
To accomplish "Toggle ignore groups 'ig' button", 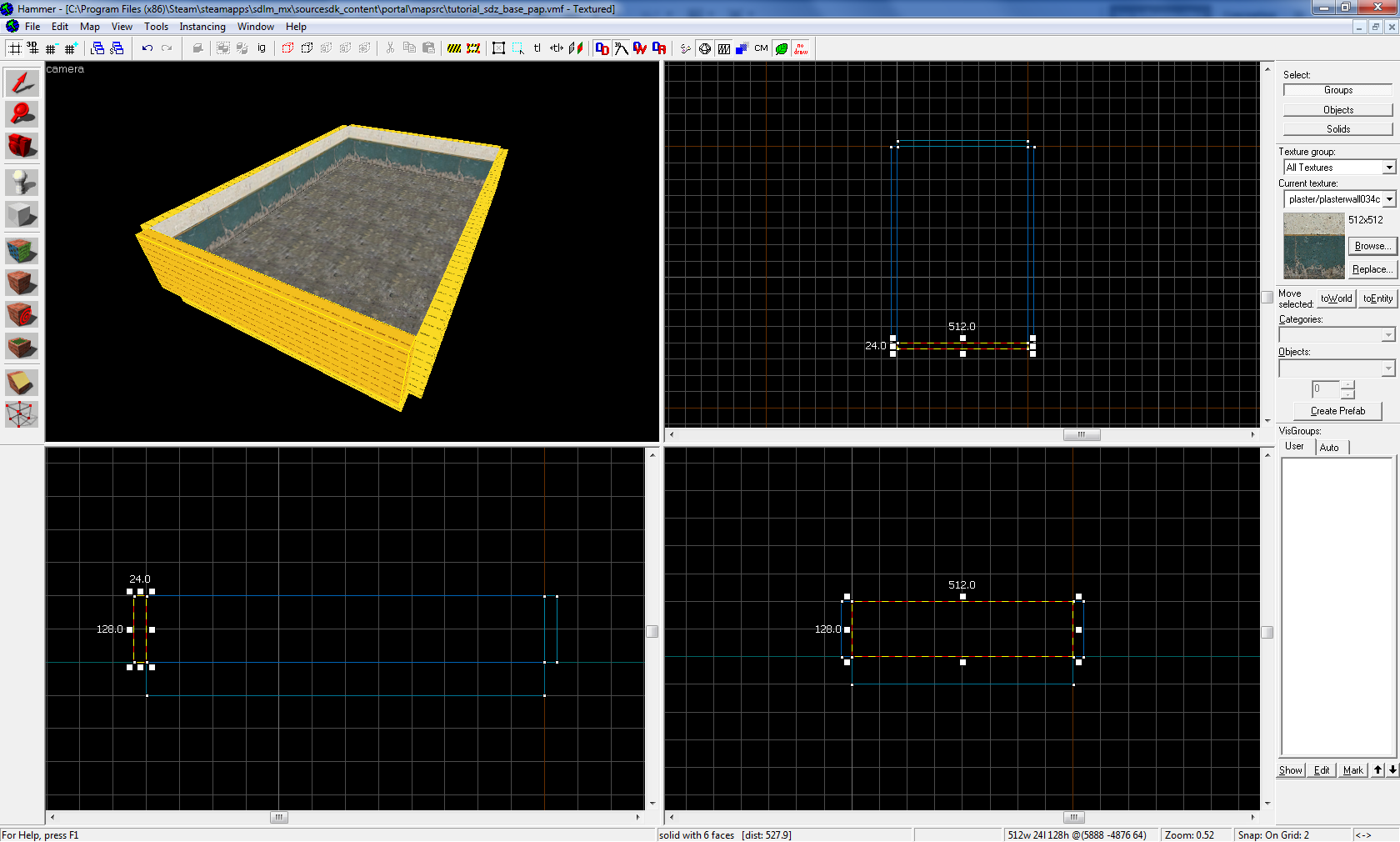I will tap(262, 48).
